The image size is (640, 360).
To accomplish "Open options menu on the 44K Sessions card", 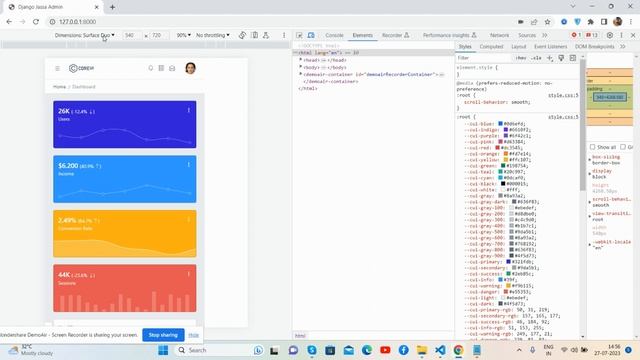I will (189, 274).
